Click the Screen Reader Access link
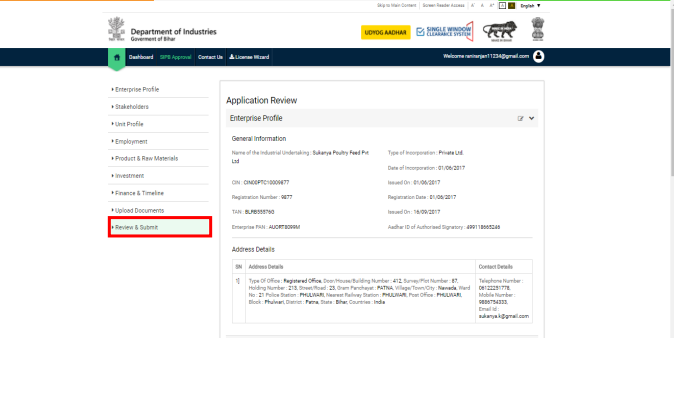Screen dimensions: 674x405 444,6
